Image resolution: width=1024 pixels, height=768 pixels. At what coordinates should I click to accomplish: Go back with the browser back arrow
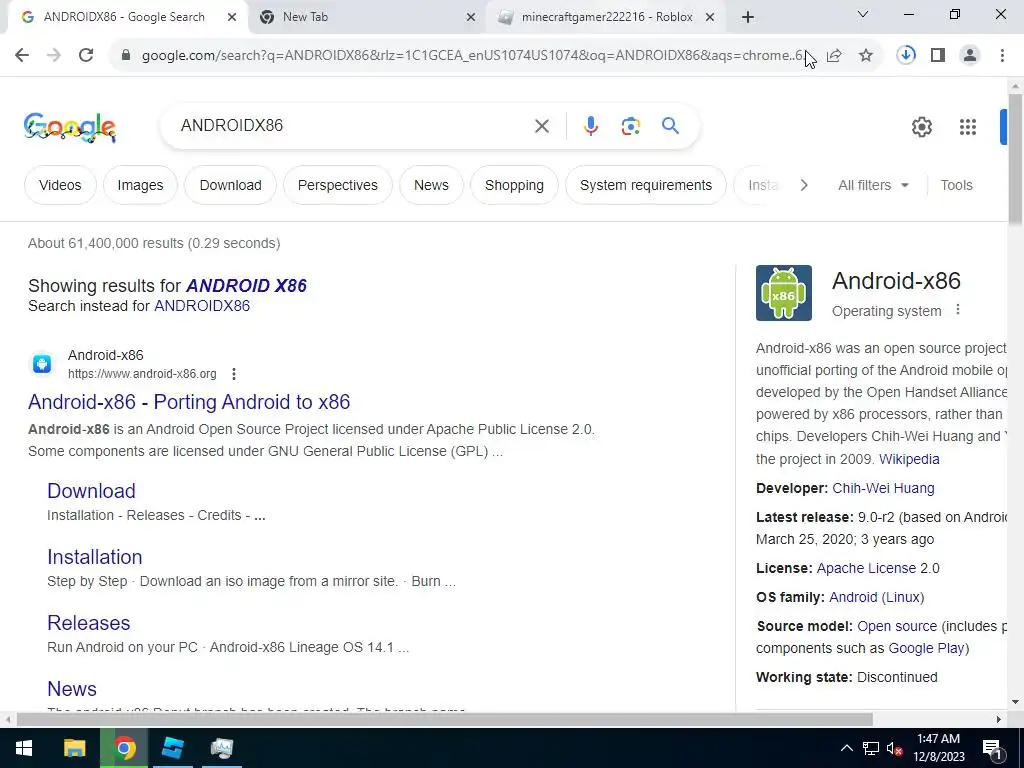pyautogui.click(x=22, y=56)
